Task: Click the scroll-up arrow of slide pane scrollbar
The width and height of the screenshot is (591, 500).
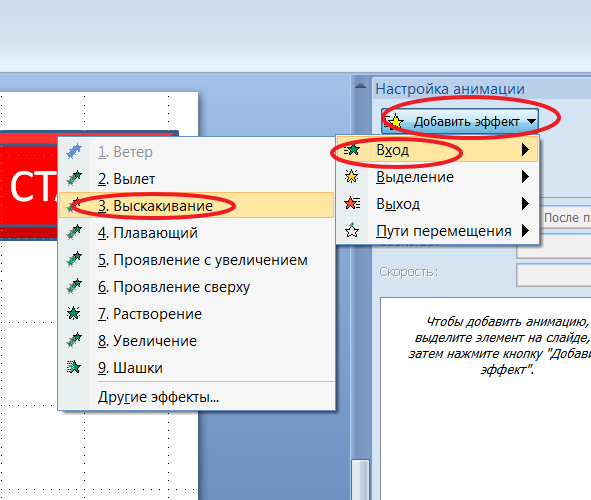Action: tap(360, 86)
